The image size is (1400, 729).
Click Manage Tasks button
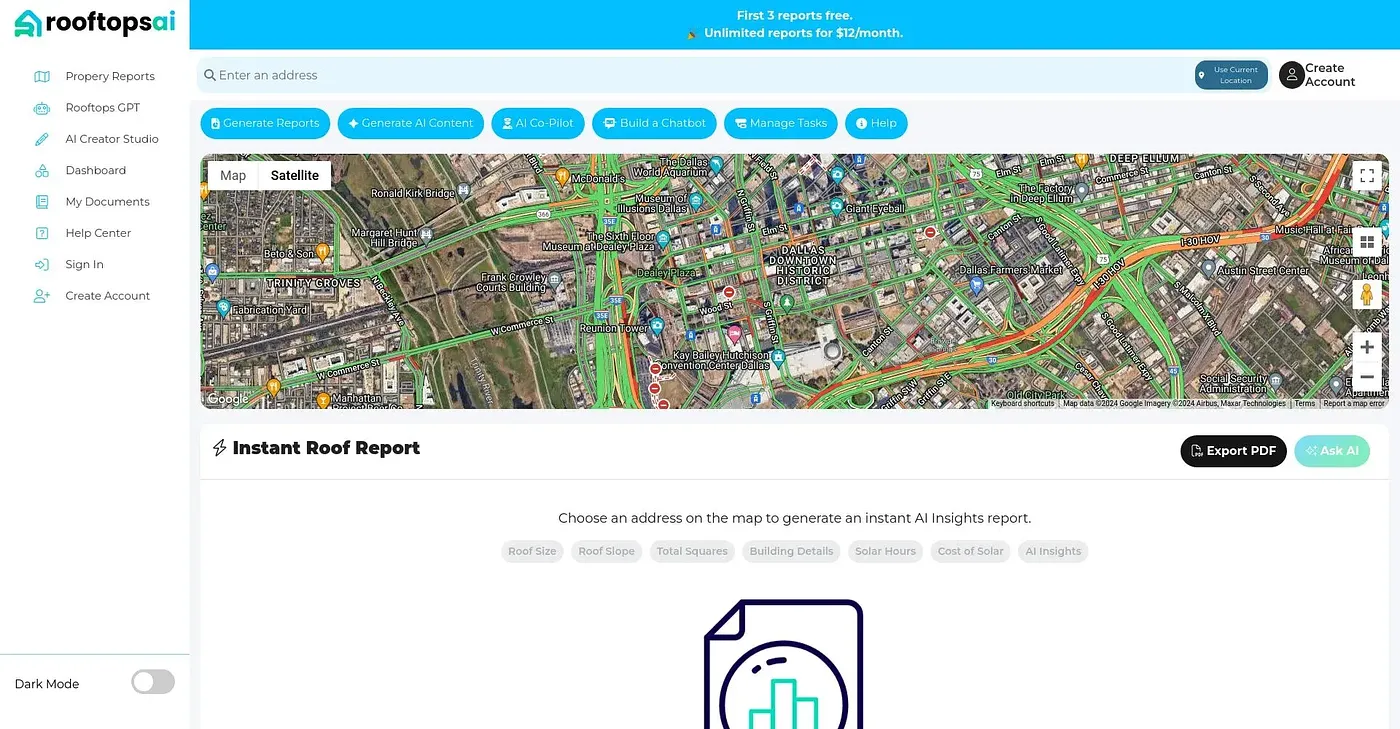point(780,123)
